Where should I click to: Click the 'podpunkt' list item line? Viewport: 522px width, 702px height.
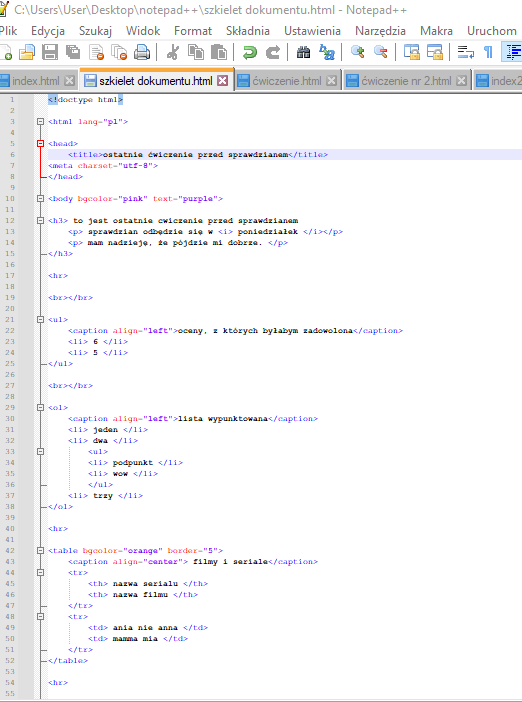click(135, 462)
